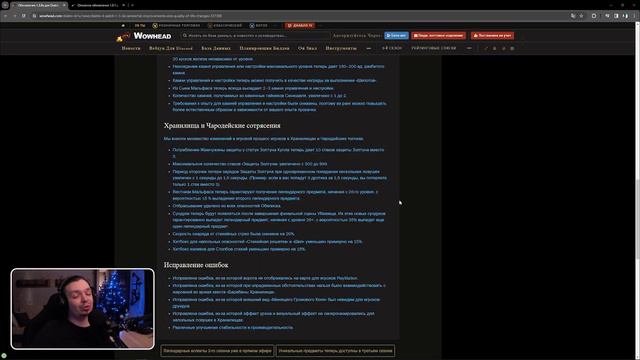The width and height of the screenshot is (640, 360).
Task: Click the rightmost red button in Wowhead header
Action: (492, 36)
